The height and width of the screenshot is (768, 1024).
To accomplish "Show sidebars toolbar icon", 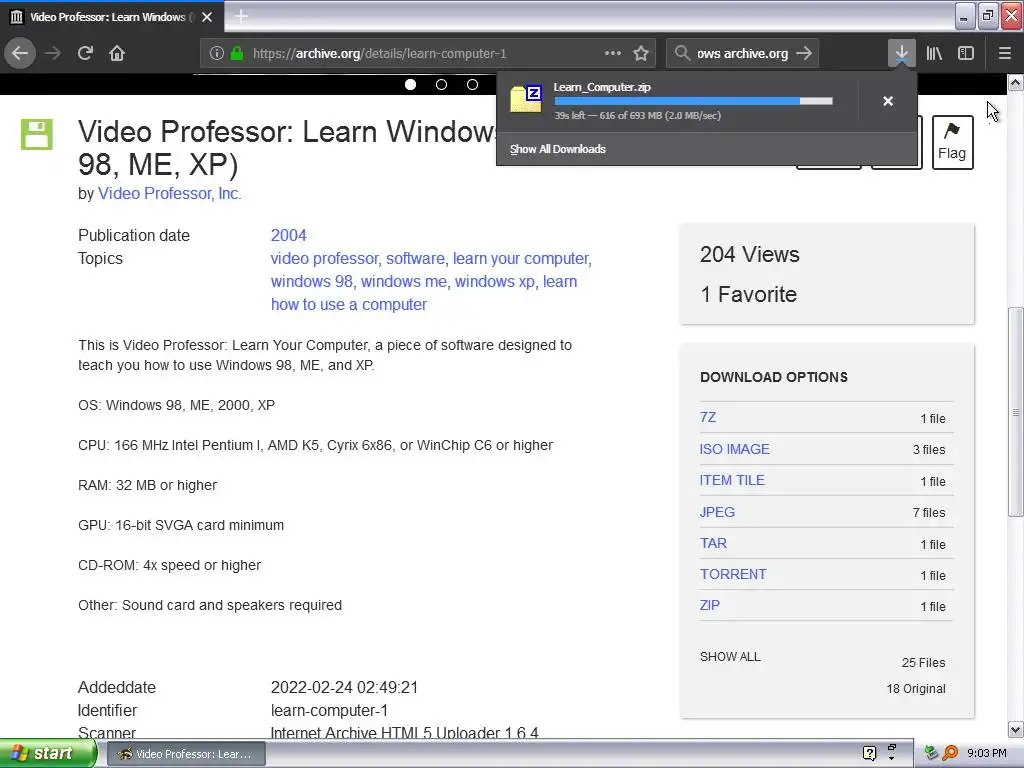I will (966, 53).
